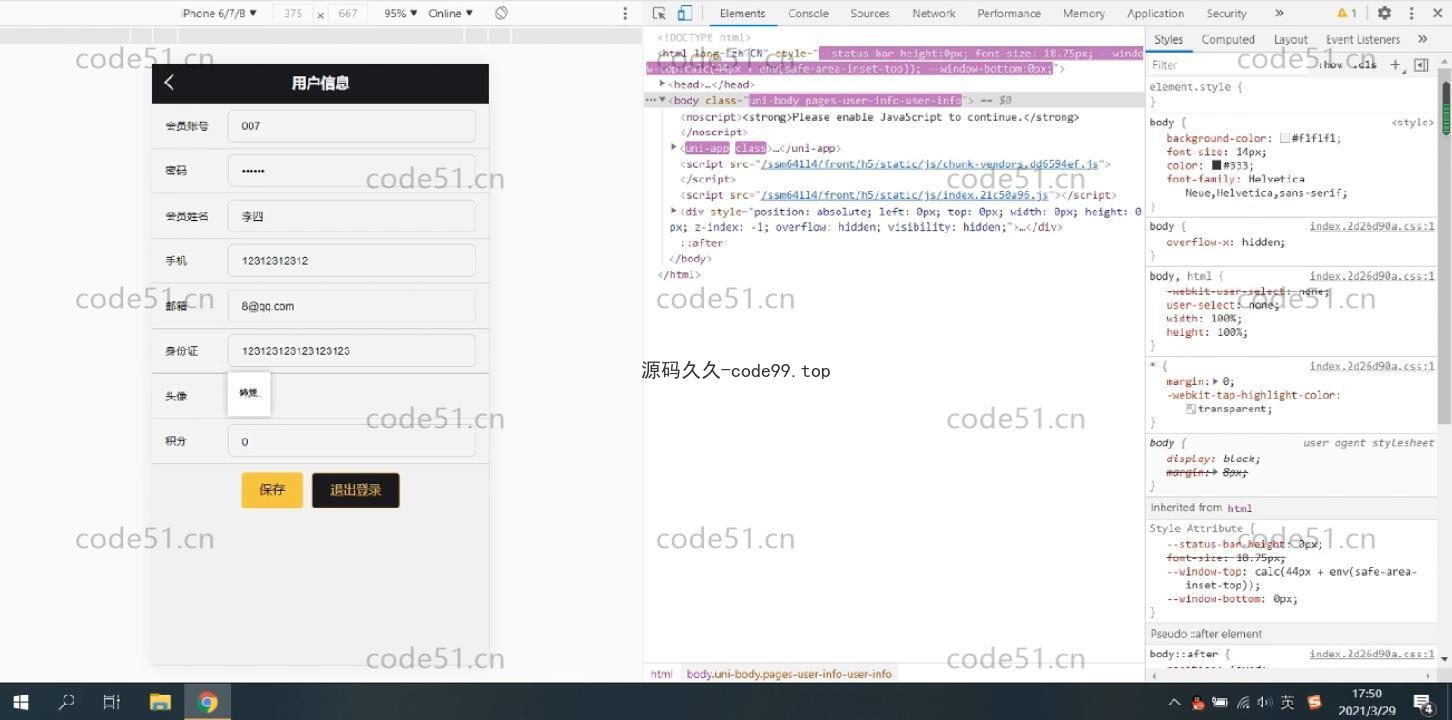Image resolution: width=1452 pixels, height=720 pixels.
Task: Open the Online throttling dropdown
Action: coord(451,13)
